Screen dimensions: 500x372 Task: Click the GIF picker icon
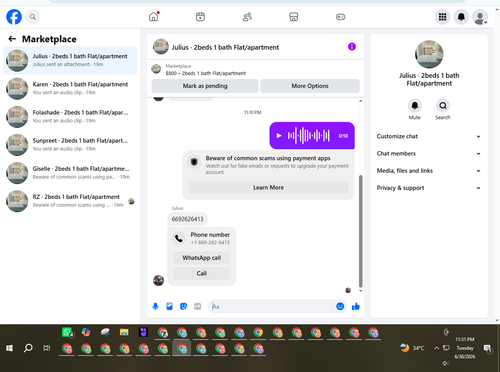(x=198, y=306)
